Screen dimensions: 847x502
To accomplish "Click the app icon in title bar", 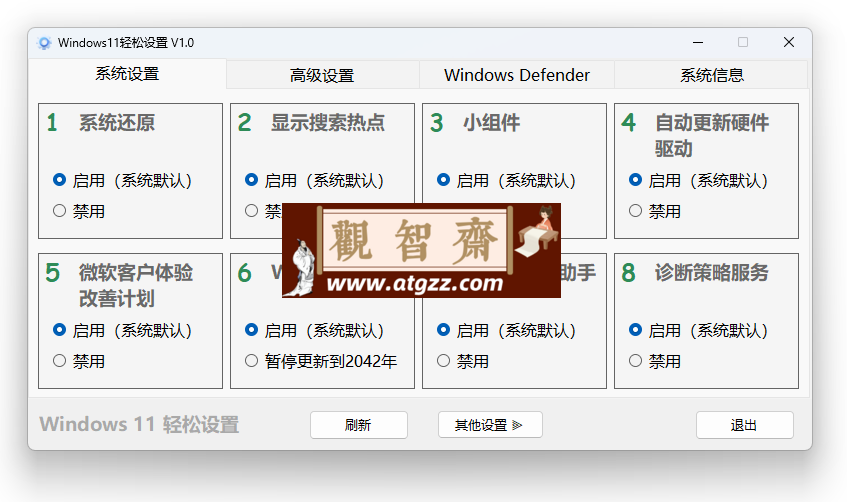I will coord(44,43).
